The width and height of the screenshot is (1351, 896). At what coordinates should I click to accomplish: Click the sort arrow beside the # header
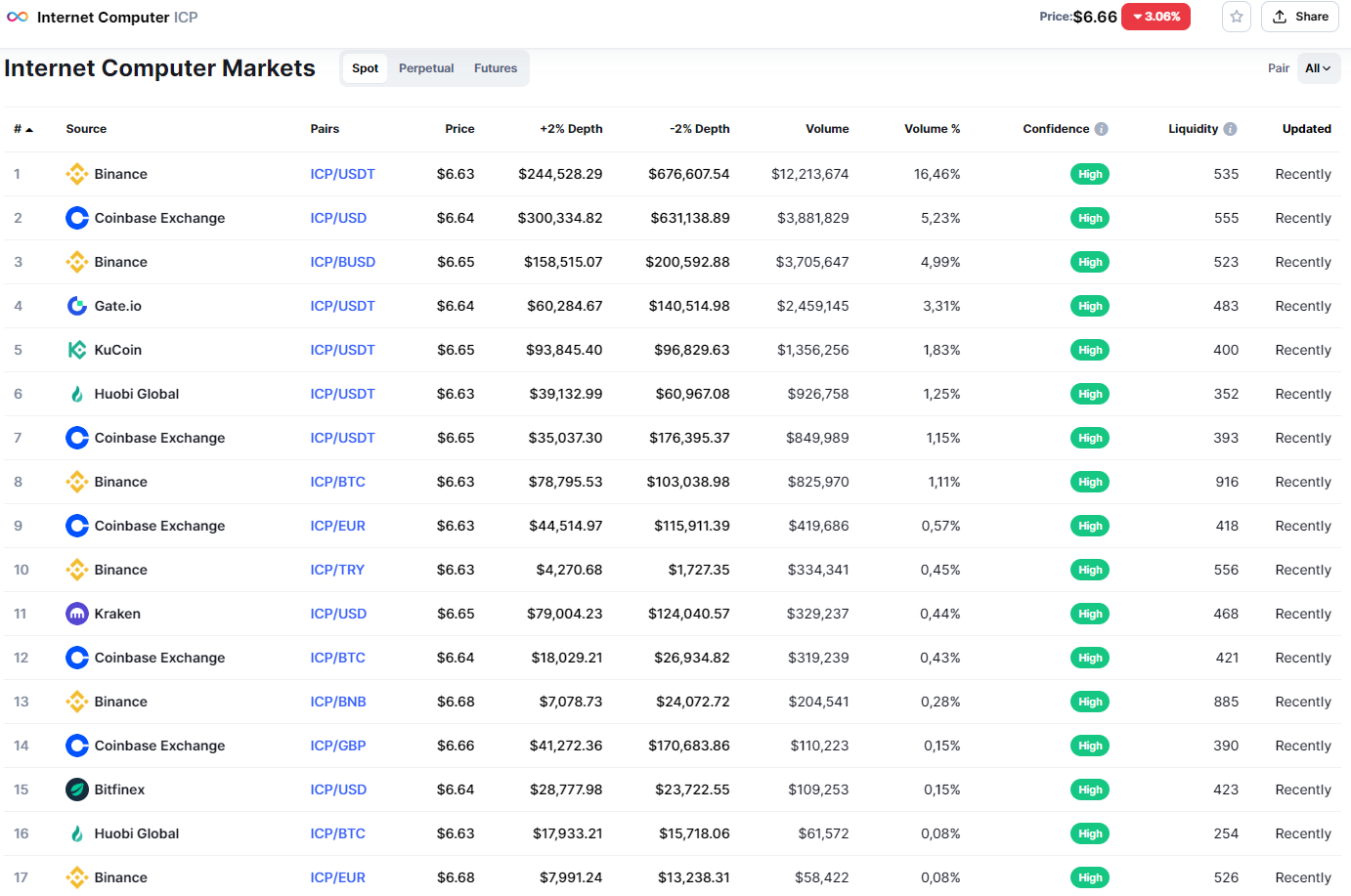[x=29, y=130]
